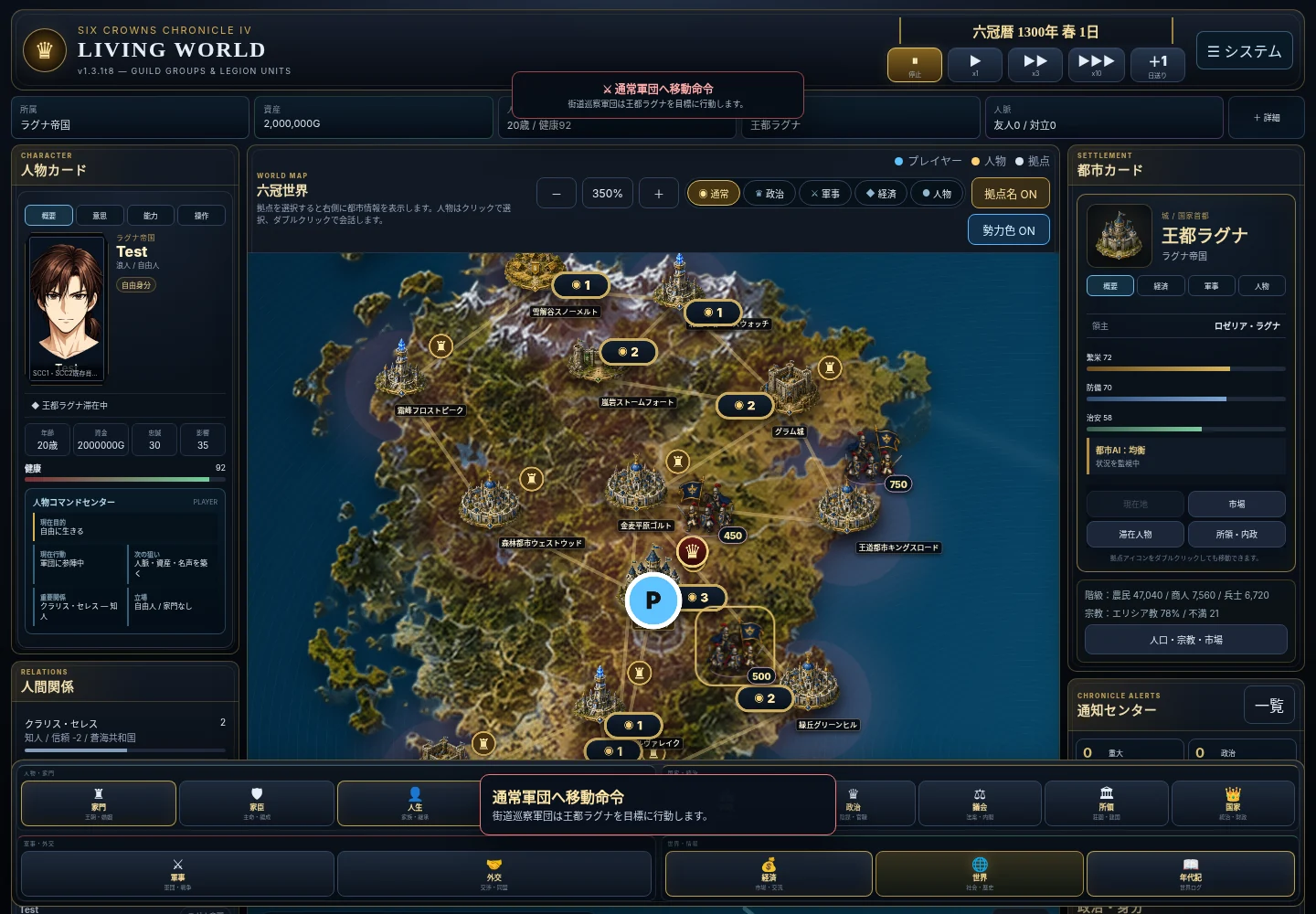Open 人口・宗教・市場 details
1316x914 pixels.
1185,640
